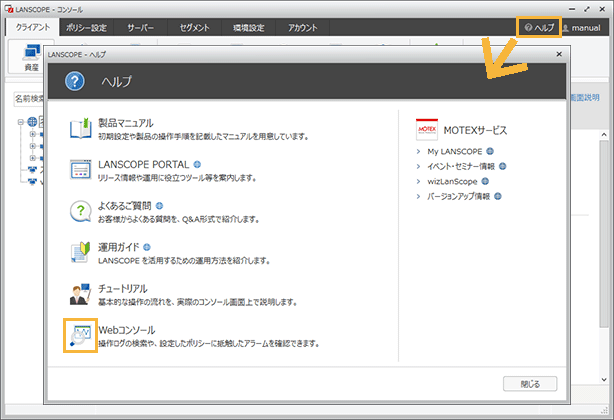Click the 閉じる button

click(x=530, y=384)
